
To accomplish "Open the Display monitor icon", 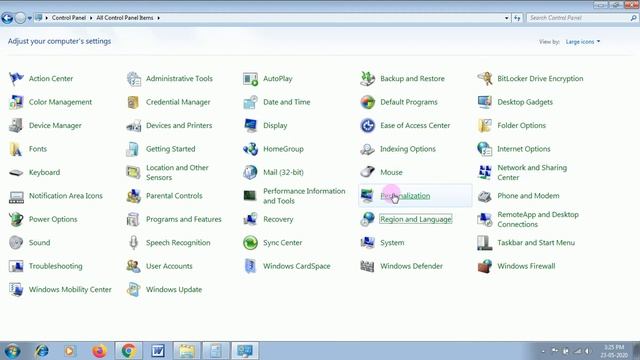I will 250,125.
